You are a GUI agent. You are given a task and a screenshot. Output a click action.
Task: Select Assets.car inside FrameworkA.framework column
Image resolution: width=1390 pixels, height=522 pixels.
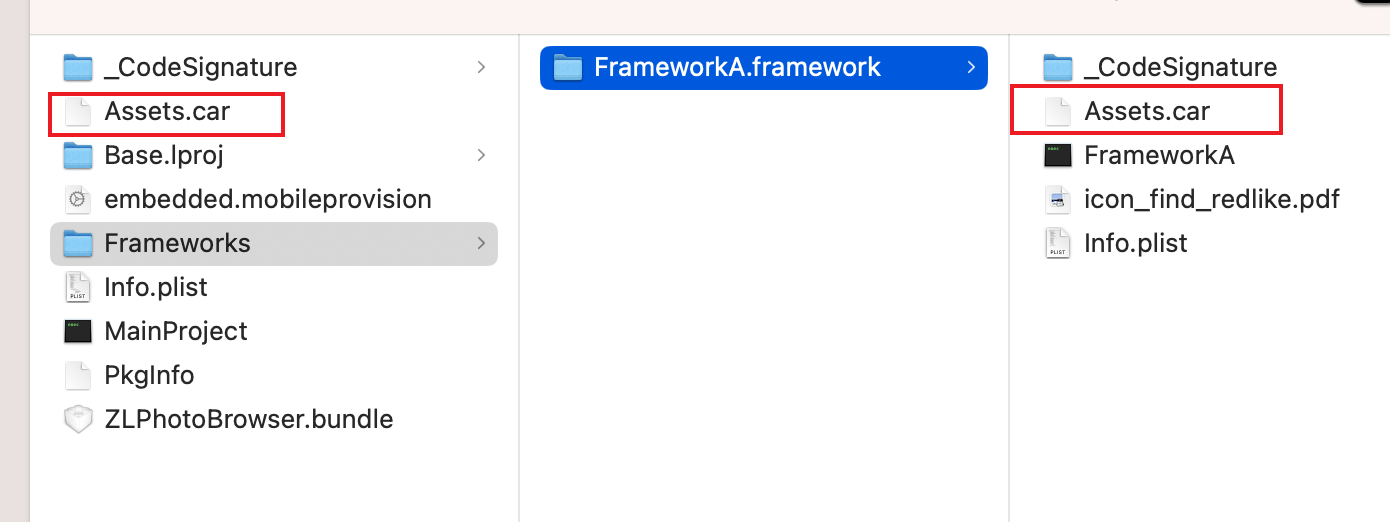point(1147,111)
